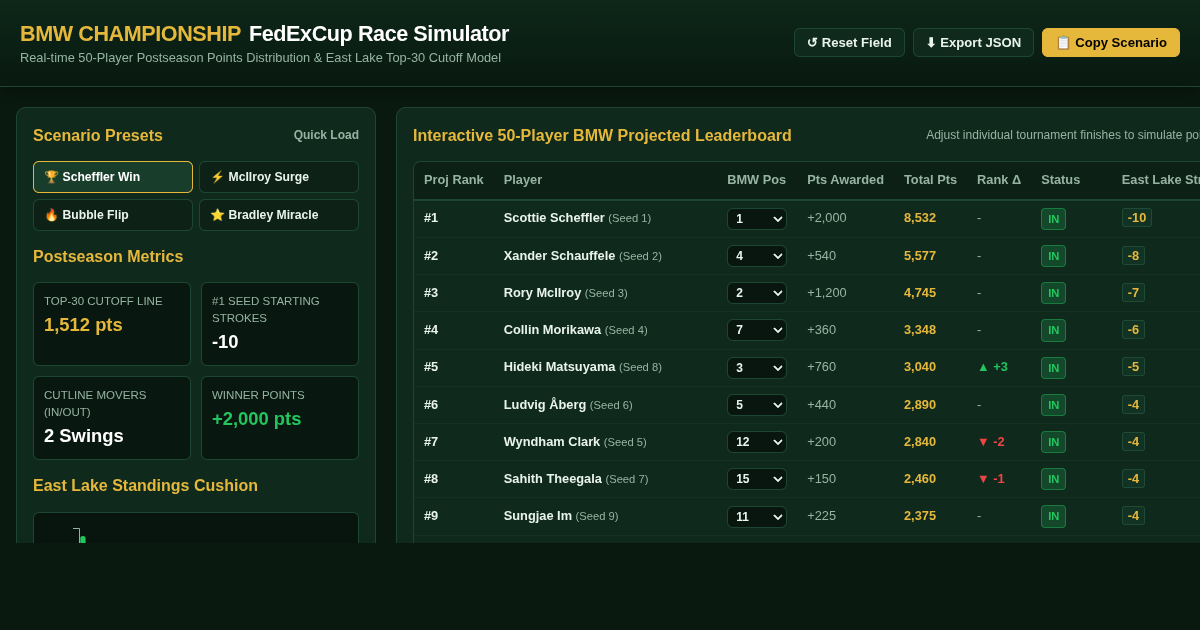
Task: Click the 4,745 total points value
Action: pyautogui.click(x=920, y=292)
